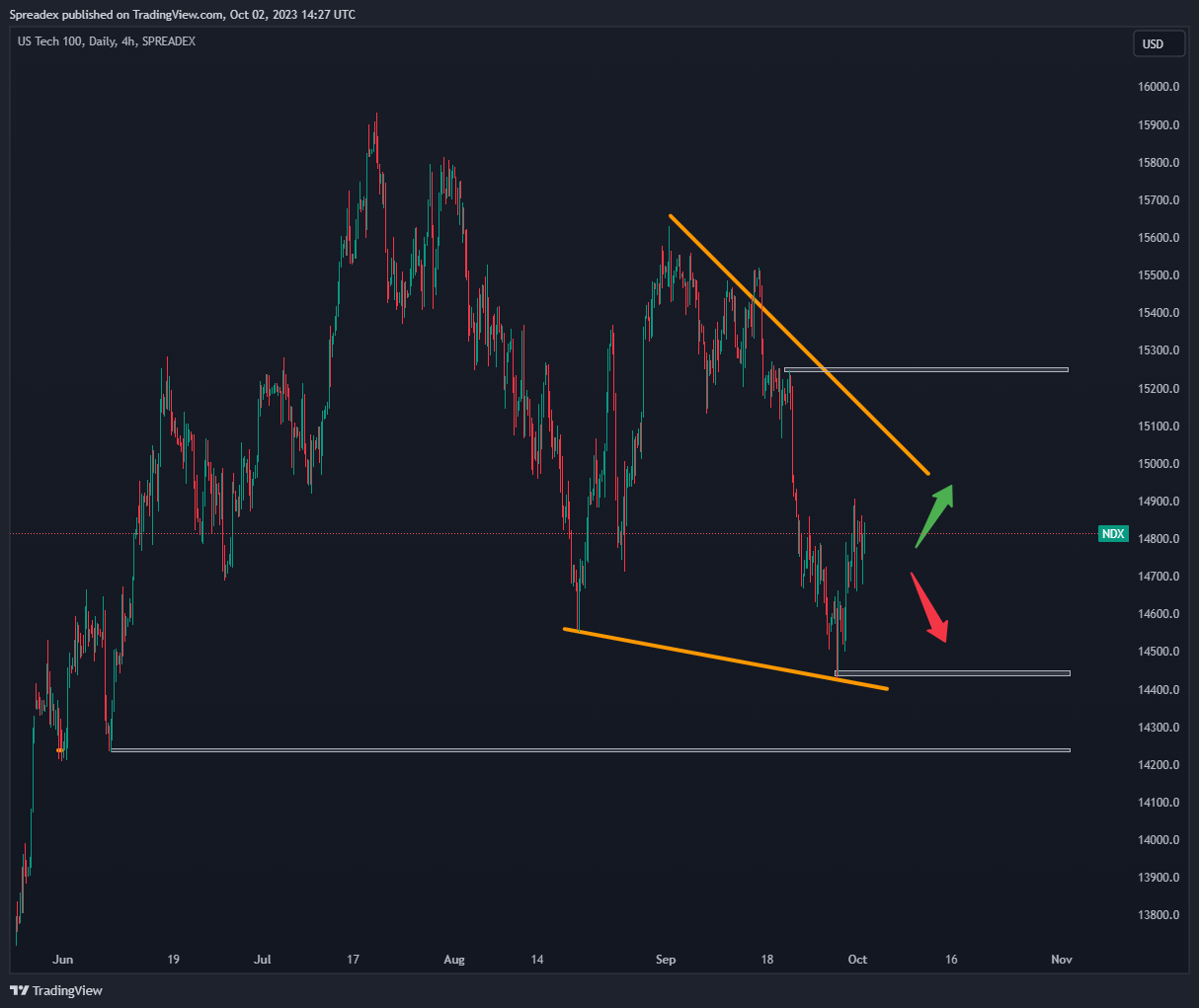Click the 14 date label on time axis
The image size is (1199, 1008).
point(537,960)
